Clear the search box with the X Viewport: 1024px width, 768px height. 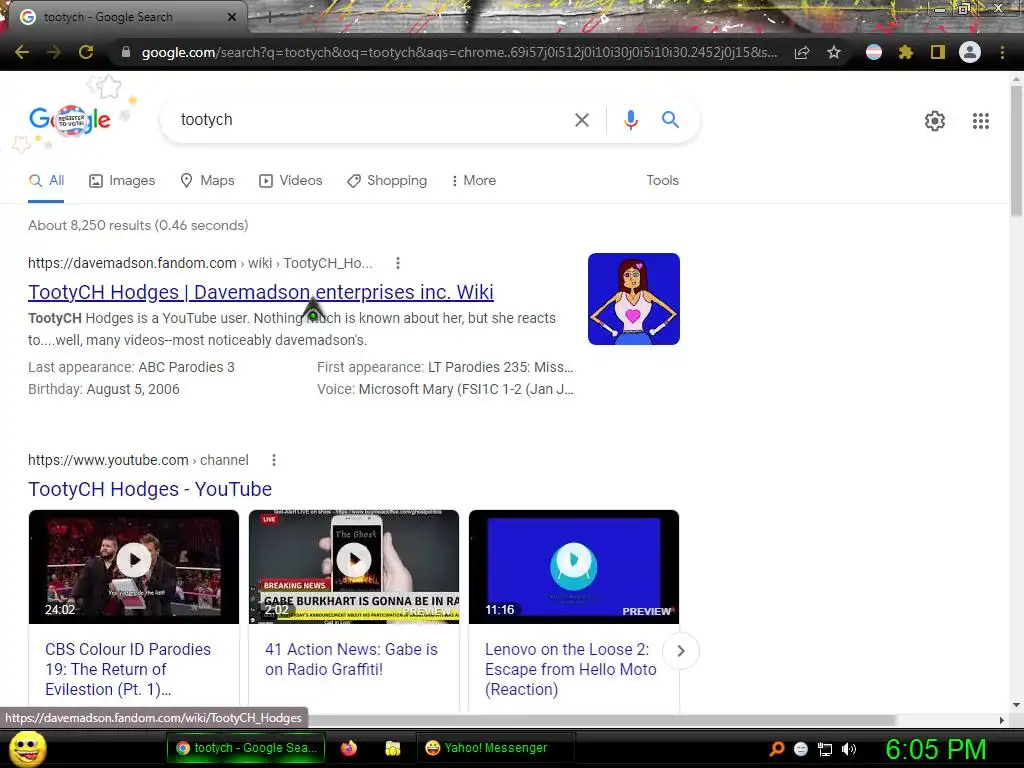(x=581, y=120)
